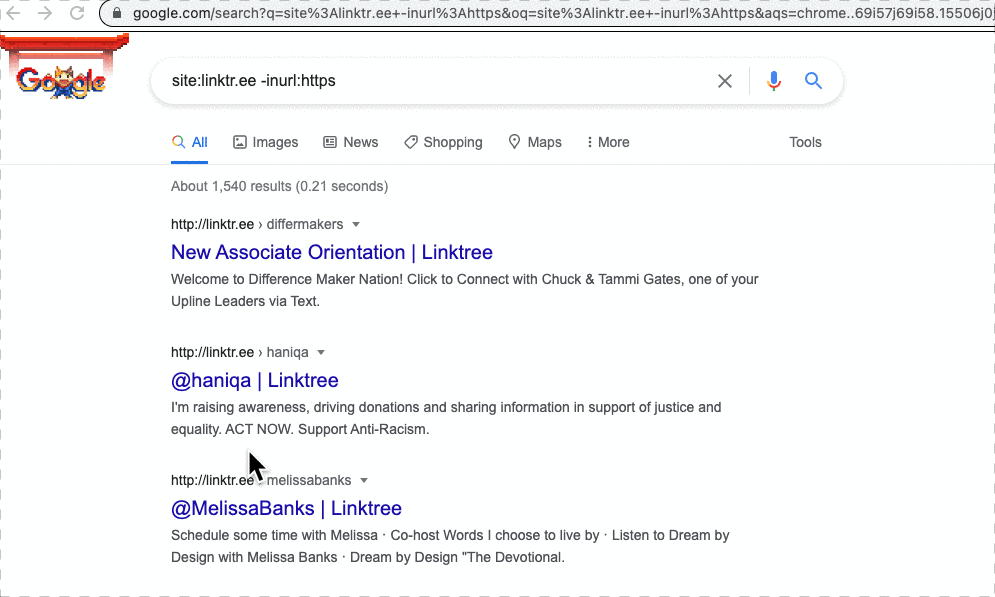The height and width of the screenshot is (597, 995).
Task: Open the @MelissaBanks | Linktree result
Action: click(286, 509)
